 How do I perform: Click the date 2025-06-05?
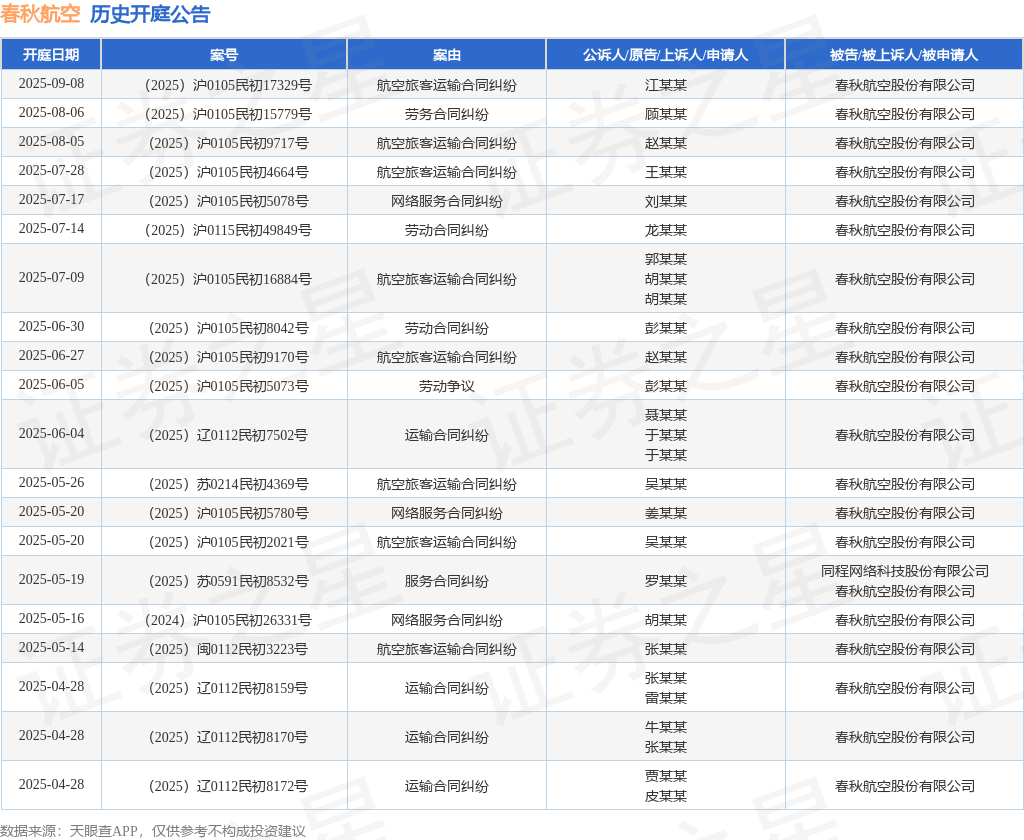(51, 384)
